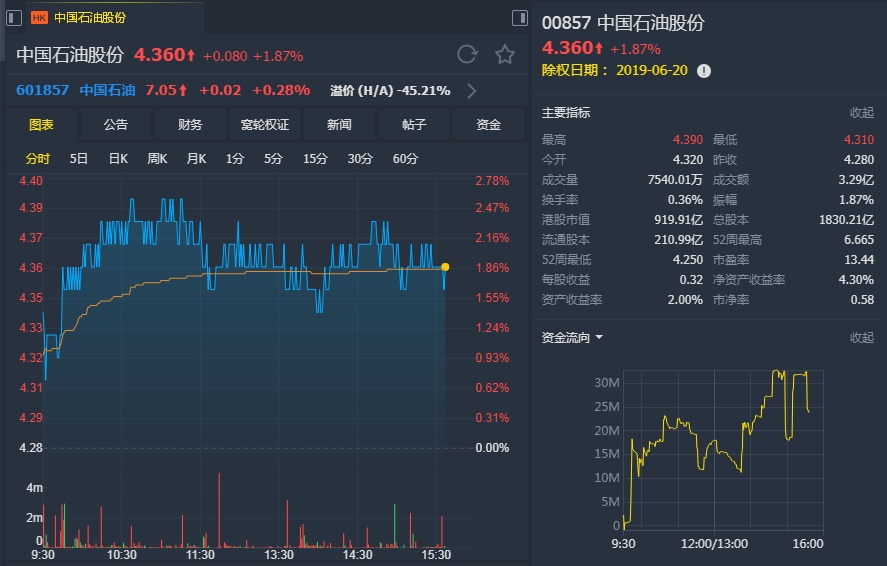Select the 周K chart period
Image resolution: width=887 pixels, height=566 pixels.
tap(157, 159)
